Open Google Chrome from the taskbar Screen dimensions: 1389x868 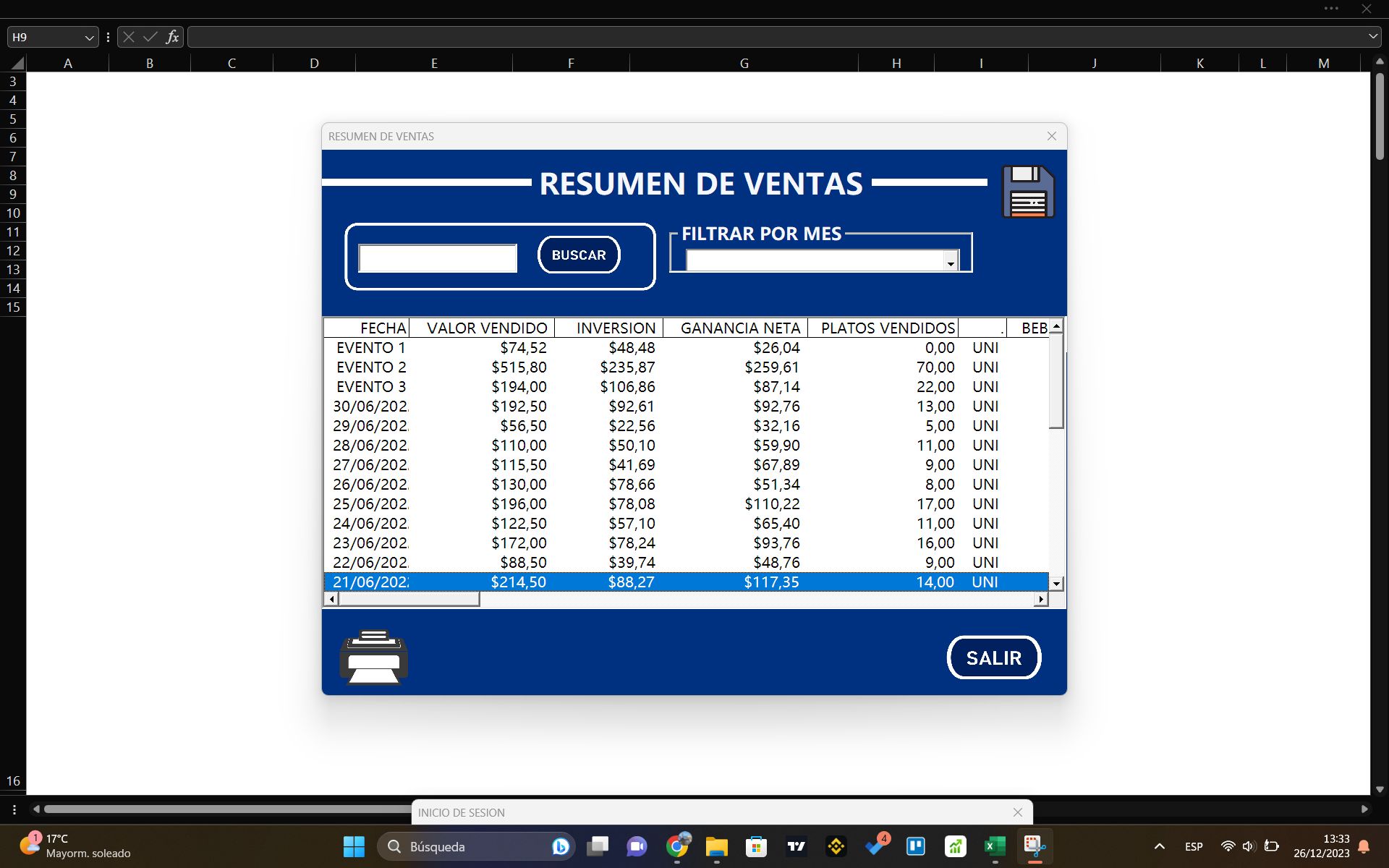677,846
